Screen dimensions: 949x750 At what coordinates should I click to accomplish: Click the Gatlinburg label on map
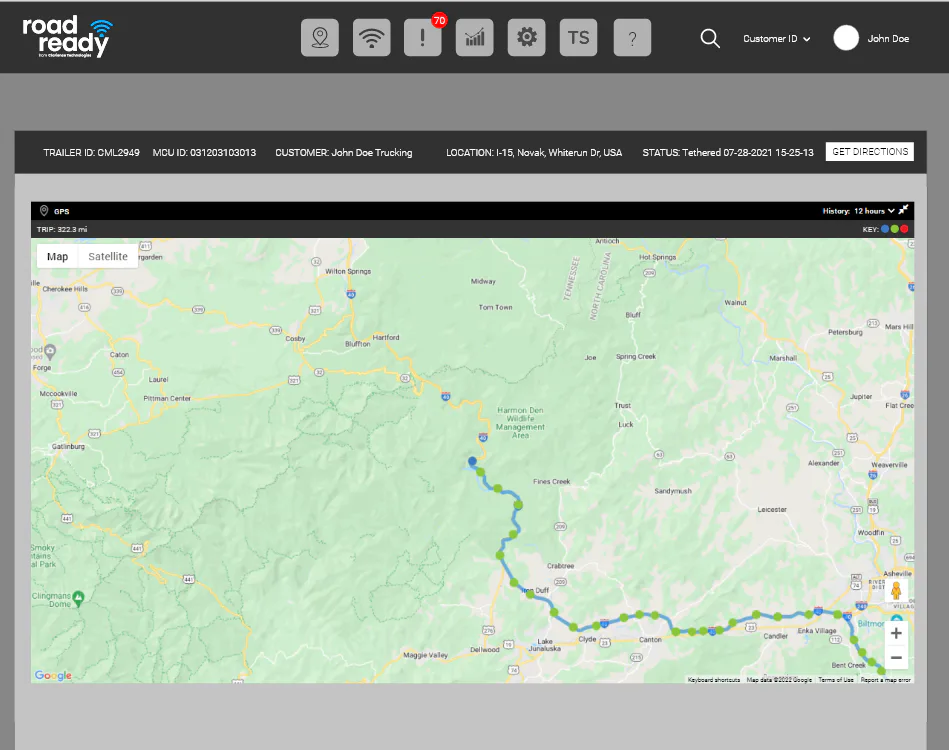pos(68,446)
